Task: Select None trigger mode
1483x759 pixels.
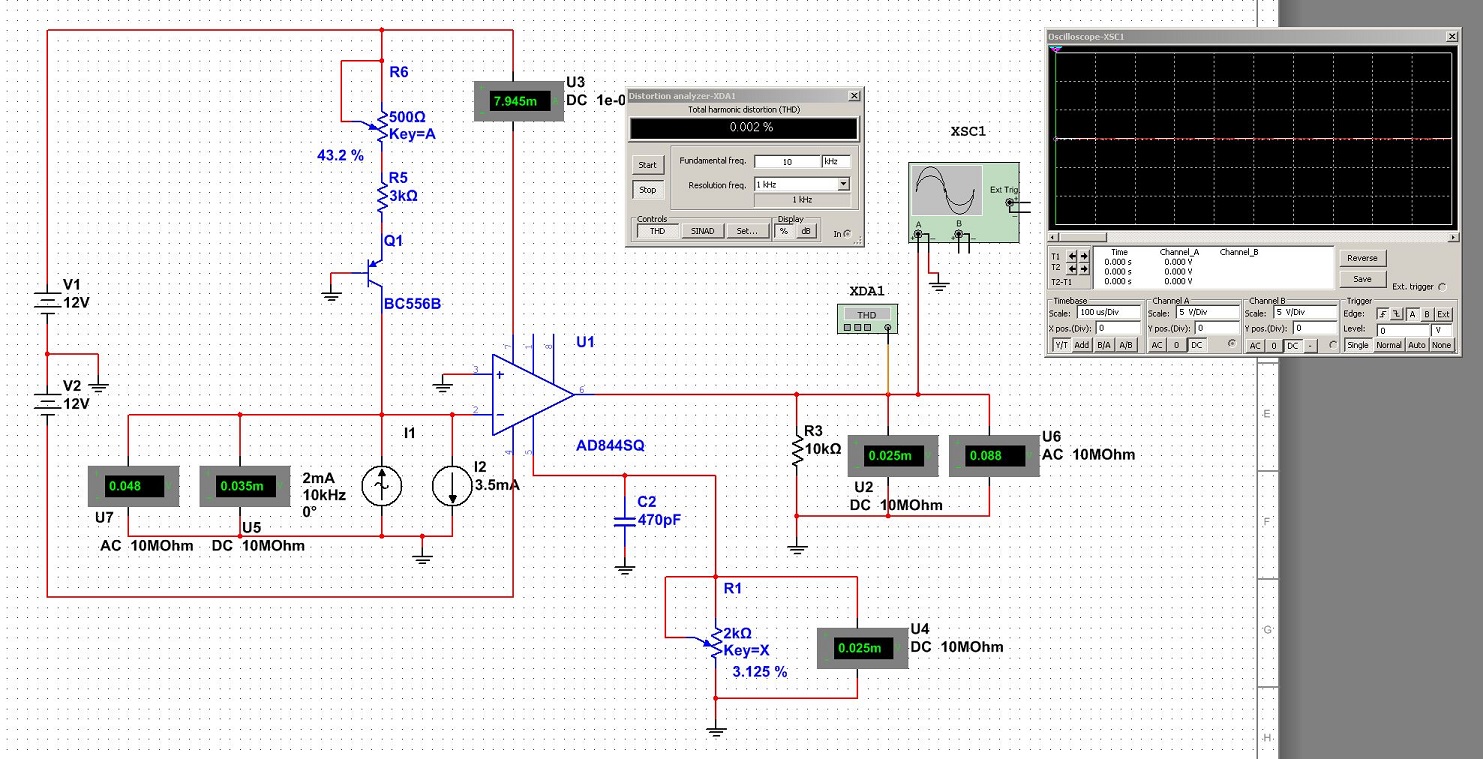Action: click(1442, 345)
